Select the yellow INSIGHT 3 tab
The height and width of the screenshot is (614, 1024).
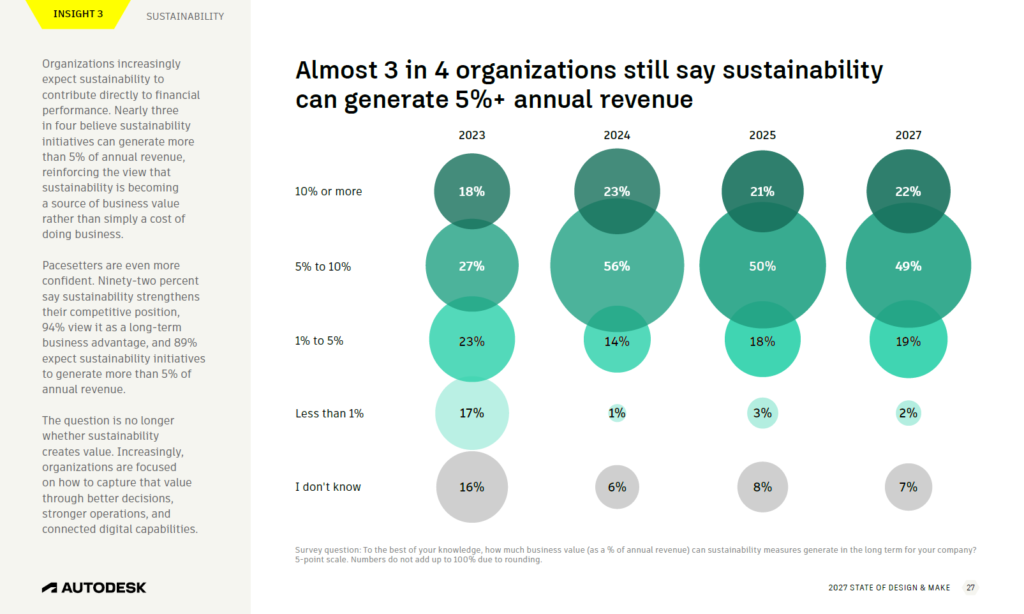[x=78, y=14]
